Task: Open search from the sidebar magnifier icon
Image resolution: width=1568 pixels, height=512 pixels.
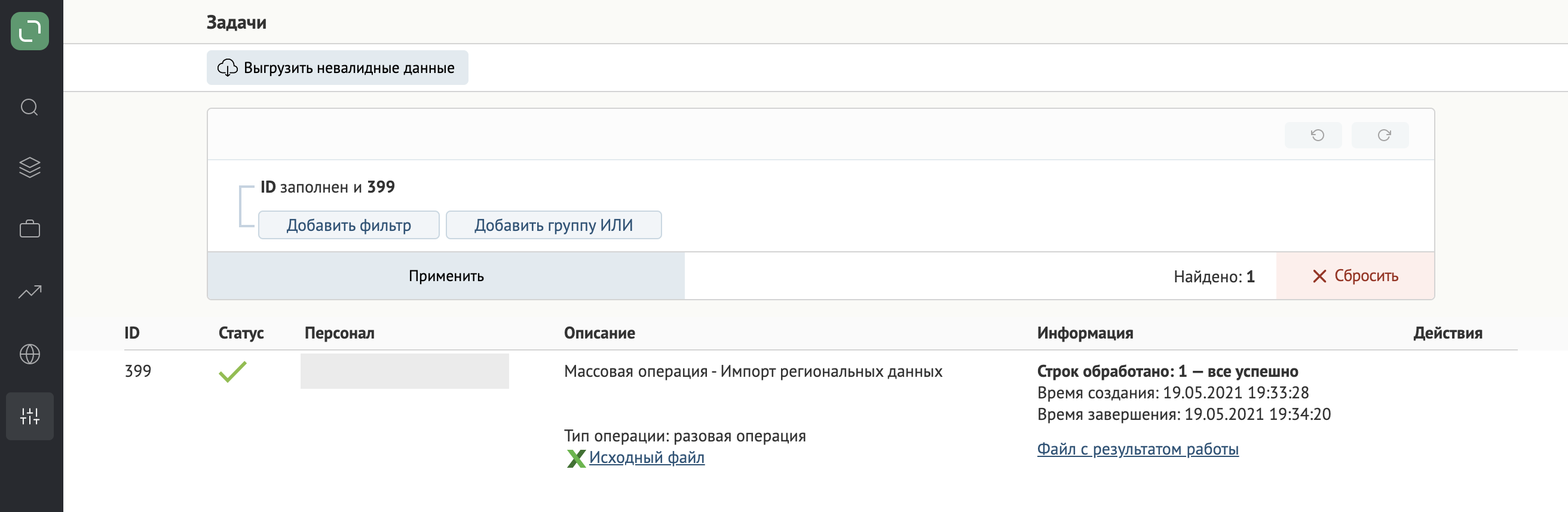Action: click(30, 107)
